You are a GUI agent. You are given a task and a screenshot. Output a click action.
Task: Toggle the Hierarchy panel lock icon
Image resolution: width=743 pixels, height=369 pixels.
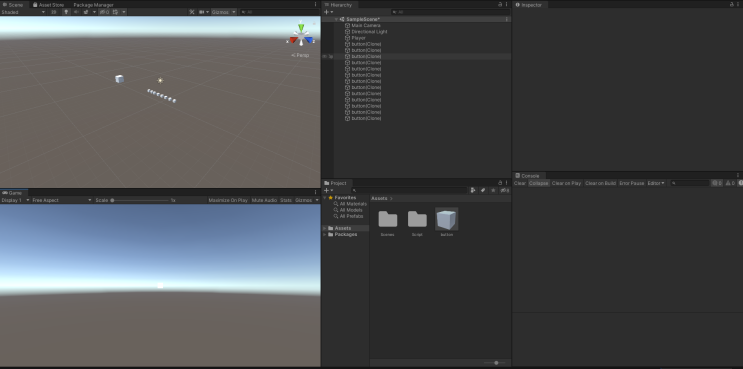pyautogui.click(x=499, y=4)
